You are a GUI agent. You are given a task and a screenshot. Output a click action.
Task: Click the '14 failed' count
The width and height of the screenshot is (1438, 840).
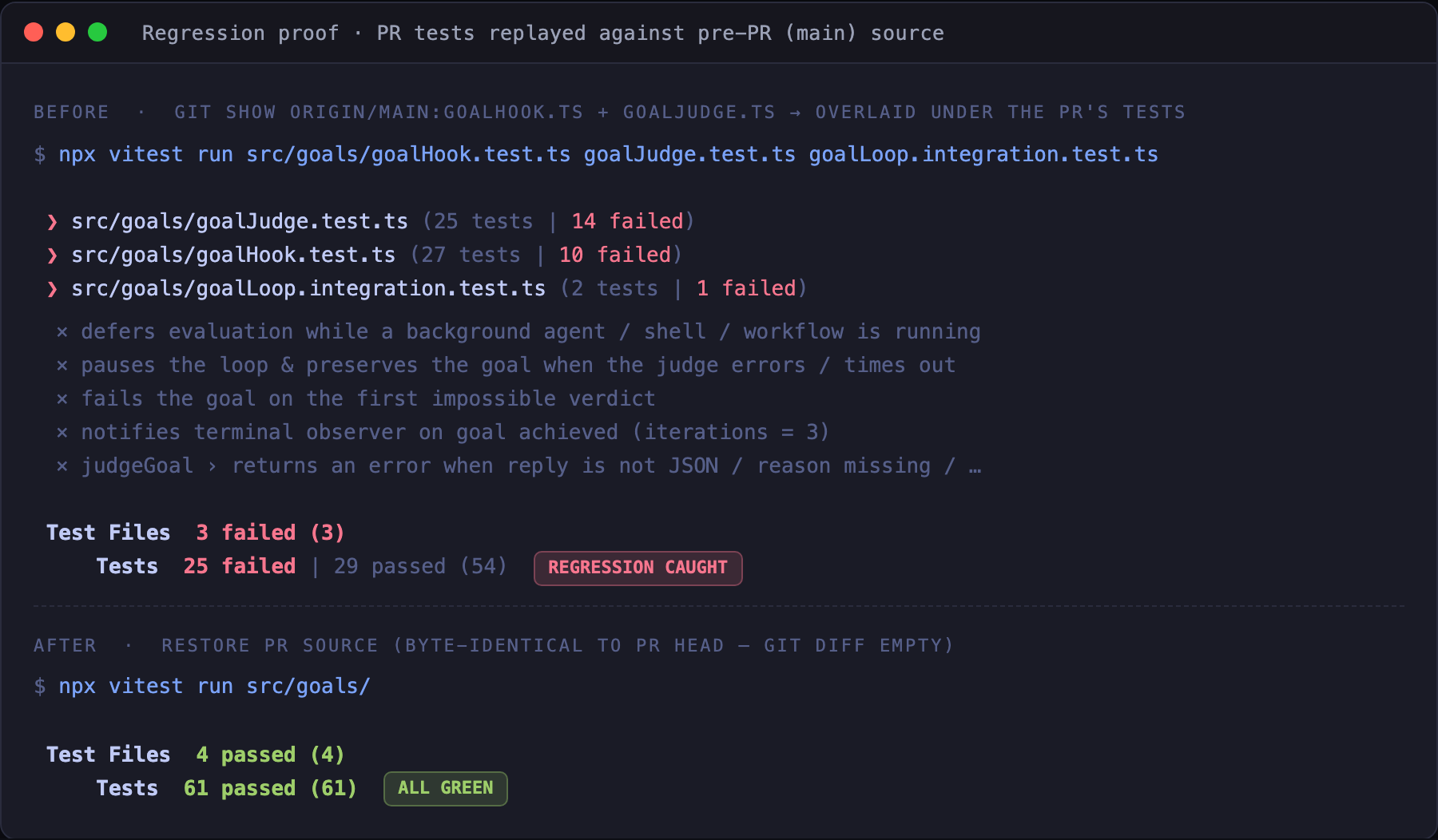click(627, 221)
